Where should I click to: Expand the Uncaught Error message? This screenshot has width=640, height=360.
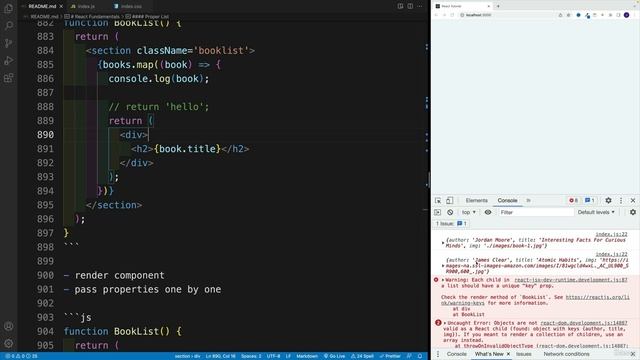coord(445,323)
